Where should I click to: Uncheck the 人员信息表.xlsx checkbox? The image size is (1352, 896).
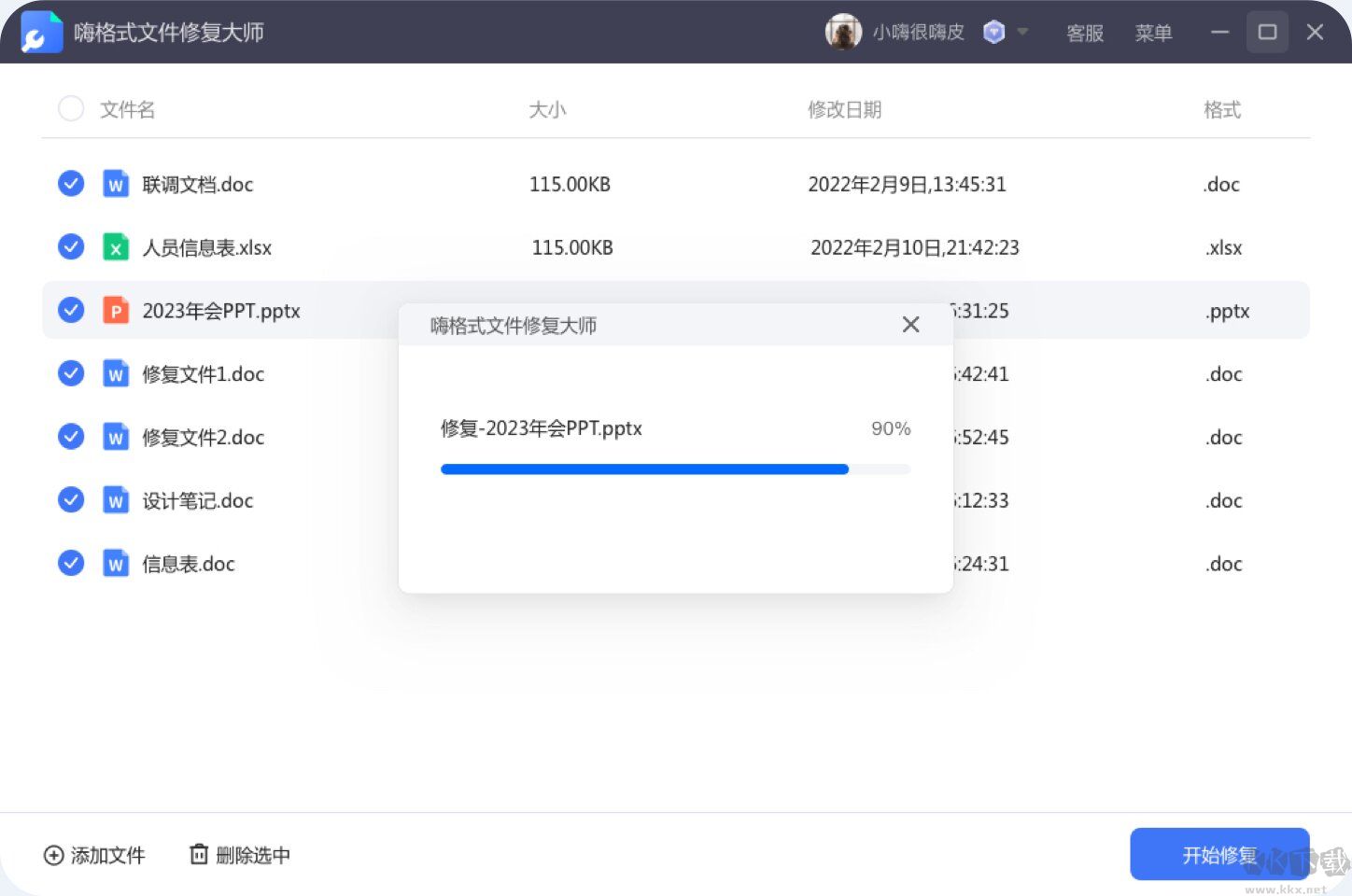[71, 246]
